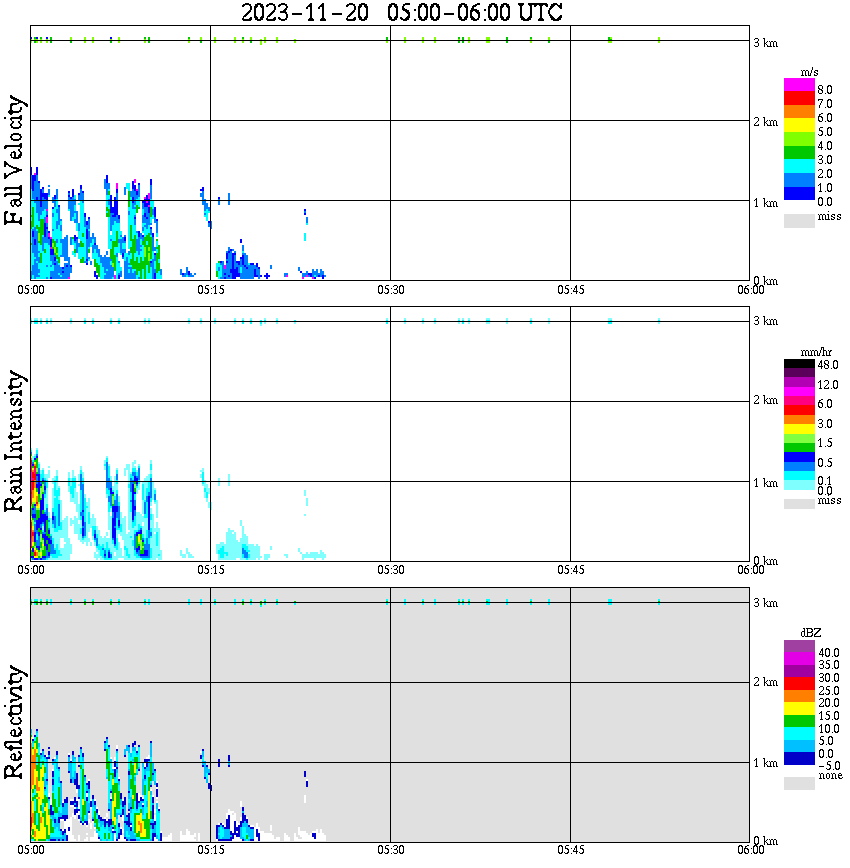Viewport: 850px width, 868px height.
Task: Select the red swatch in Reflectivity legend
Action: tap(799, 684)
